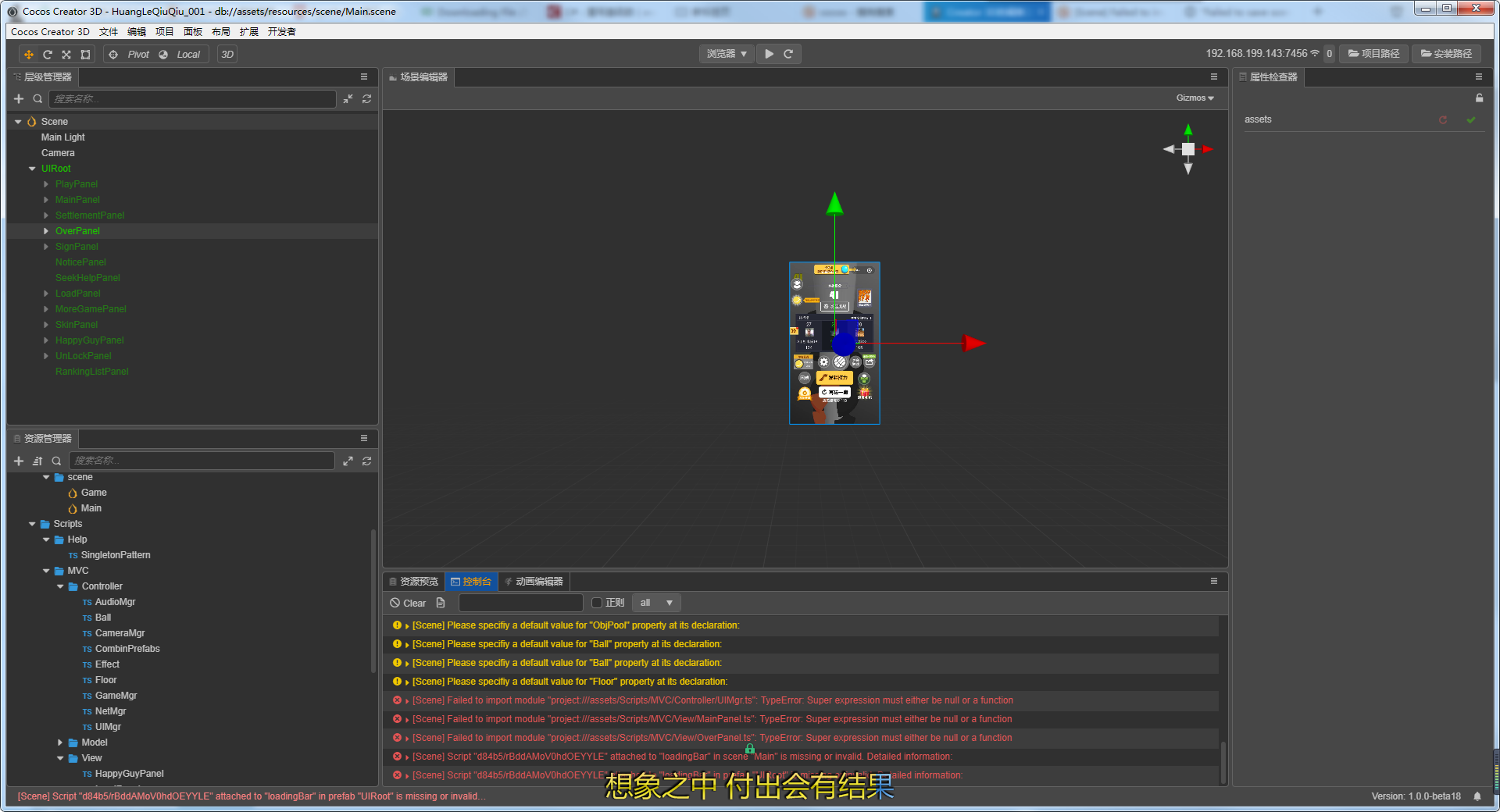Focus the console filter text field
Image resolution: width=1500 pixels, height=812 pixels.
pos(521,603)
